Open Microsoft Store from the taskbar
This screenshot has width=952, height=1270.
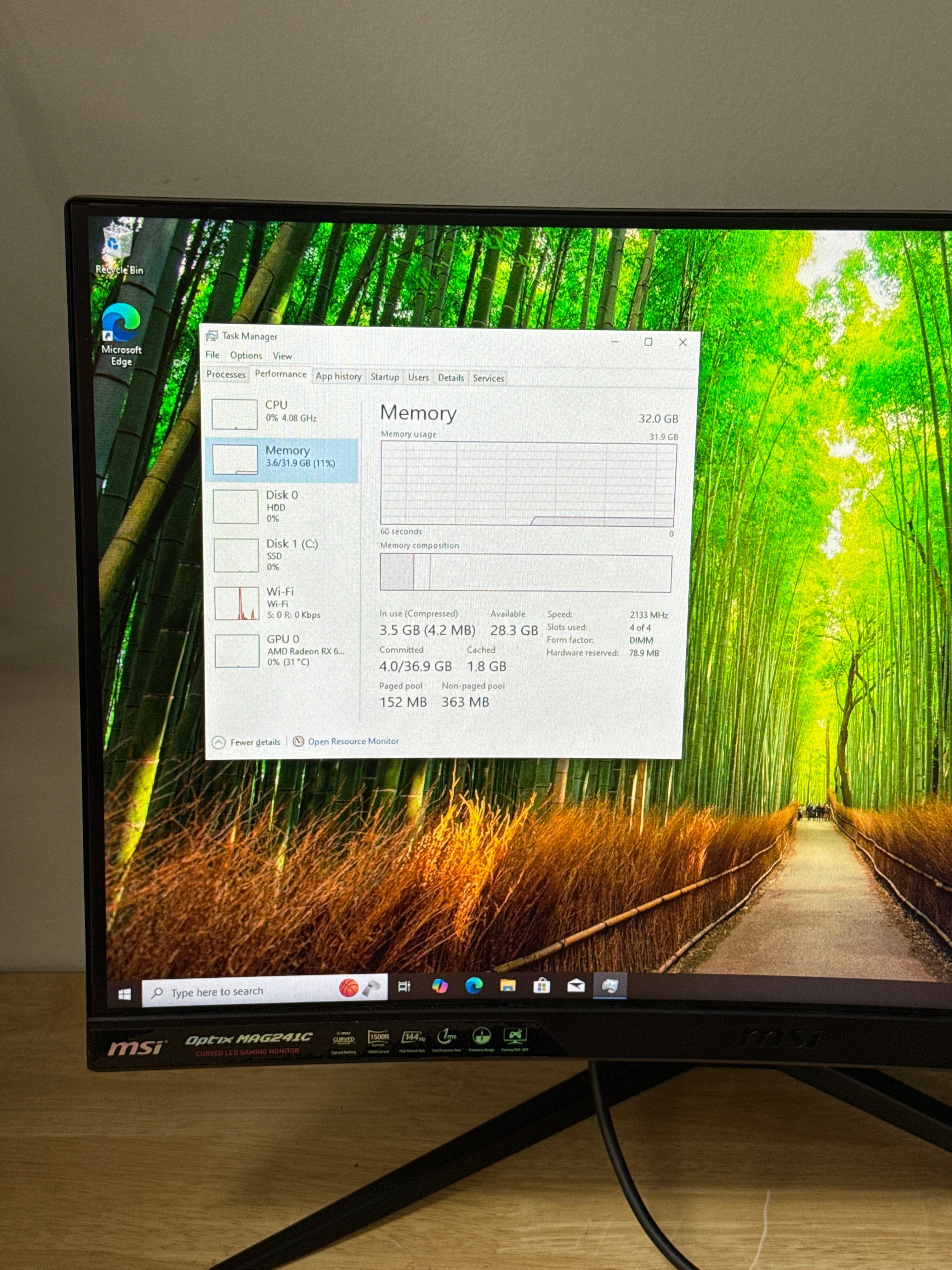[542, 986]
